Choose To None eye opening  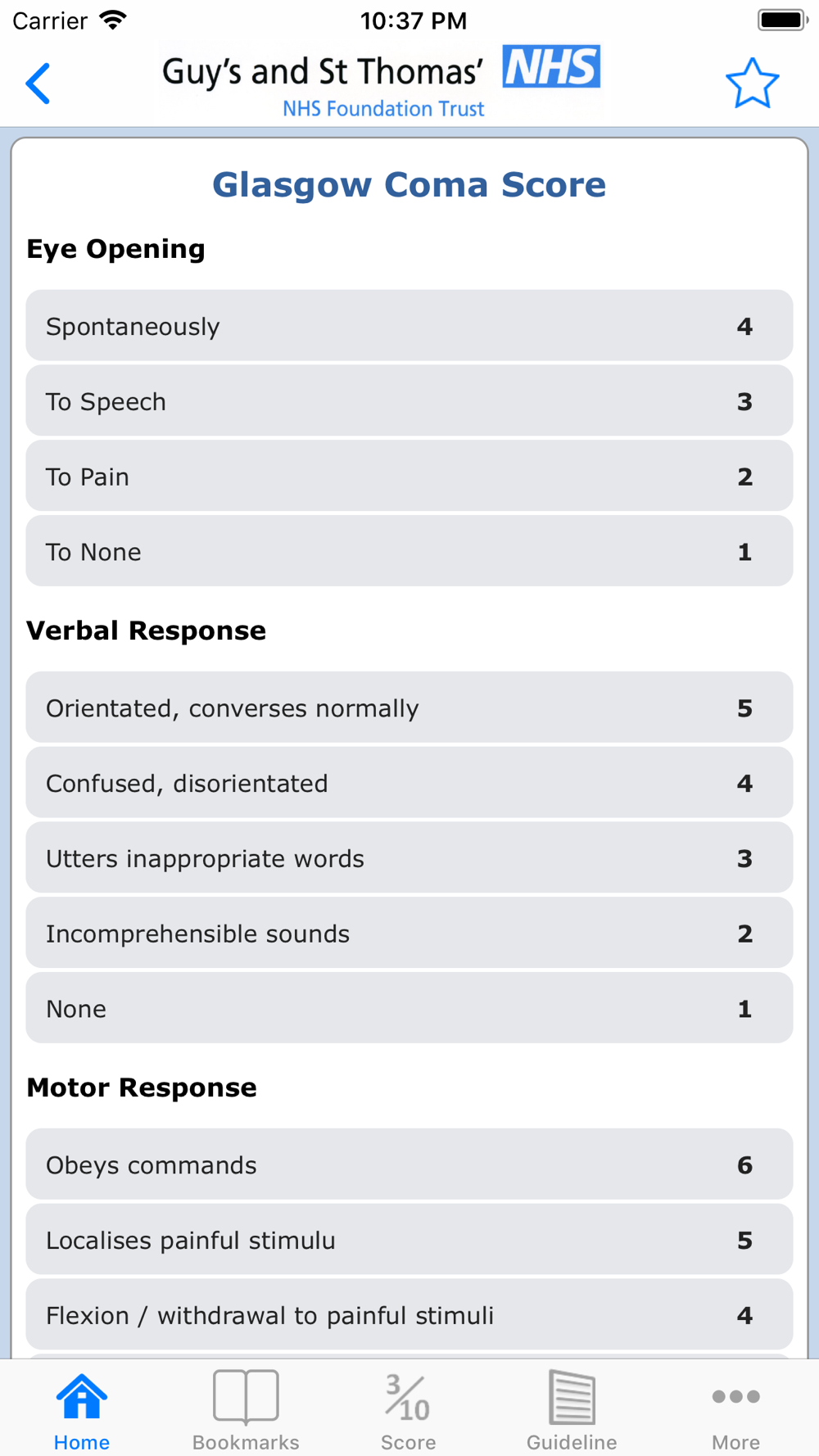[x=409, y=552]
